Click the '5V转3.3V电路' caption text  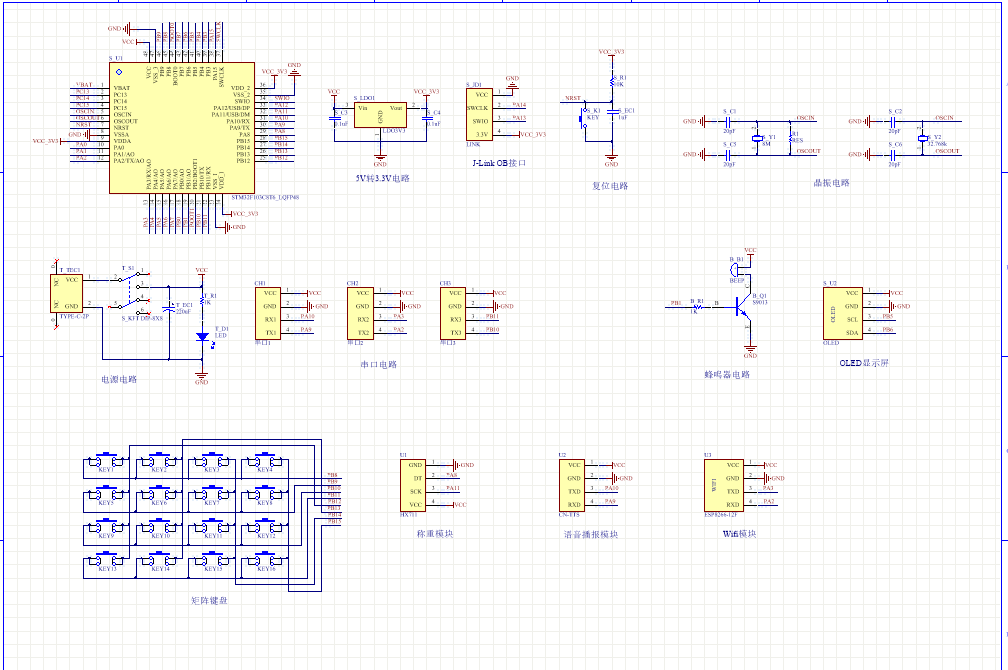coord(382,178)
